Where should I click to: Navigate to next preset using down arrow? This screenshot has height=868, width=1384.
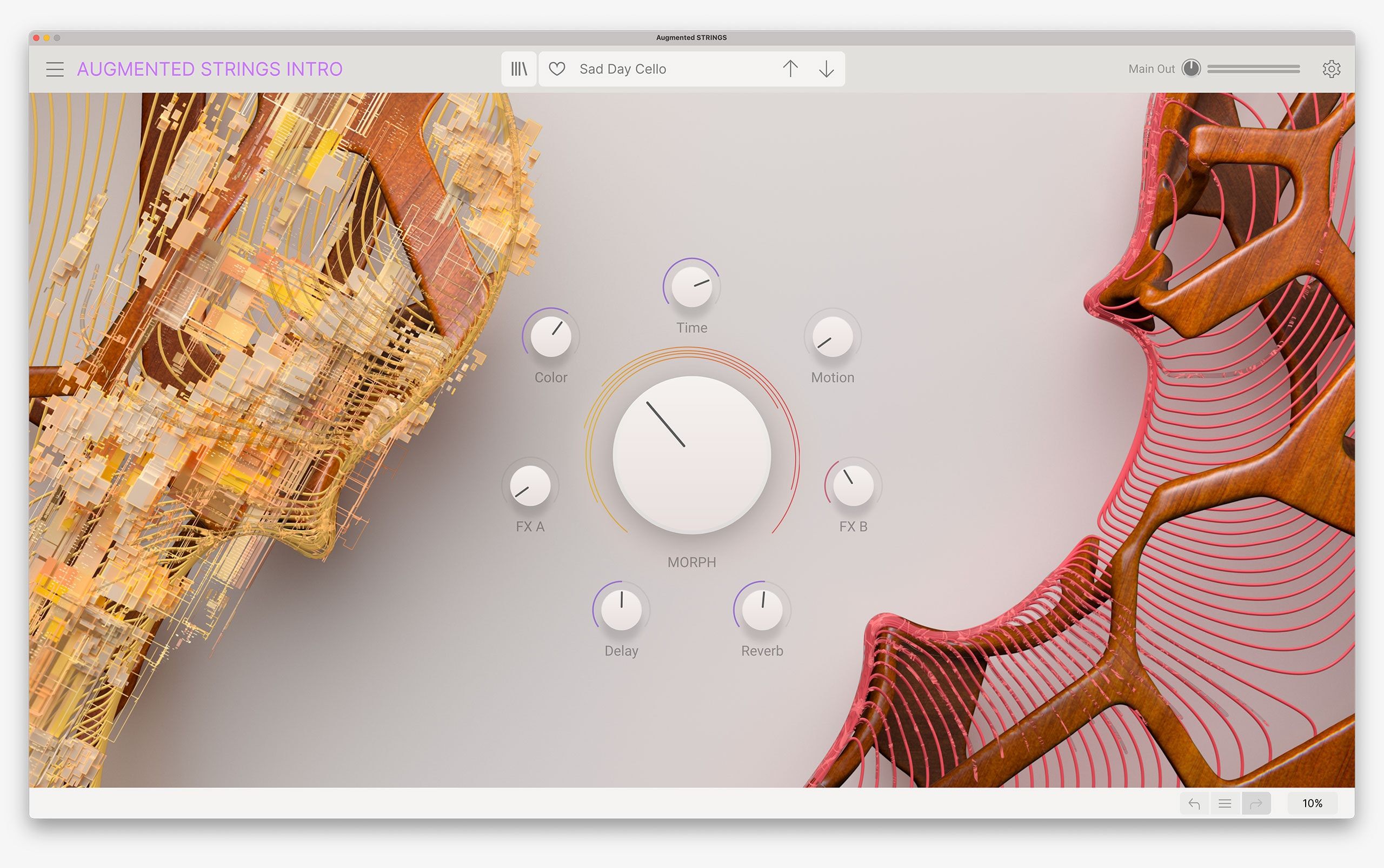pyautogui.click(x=826, y=69)
